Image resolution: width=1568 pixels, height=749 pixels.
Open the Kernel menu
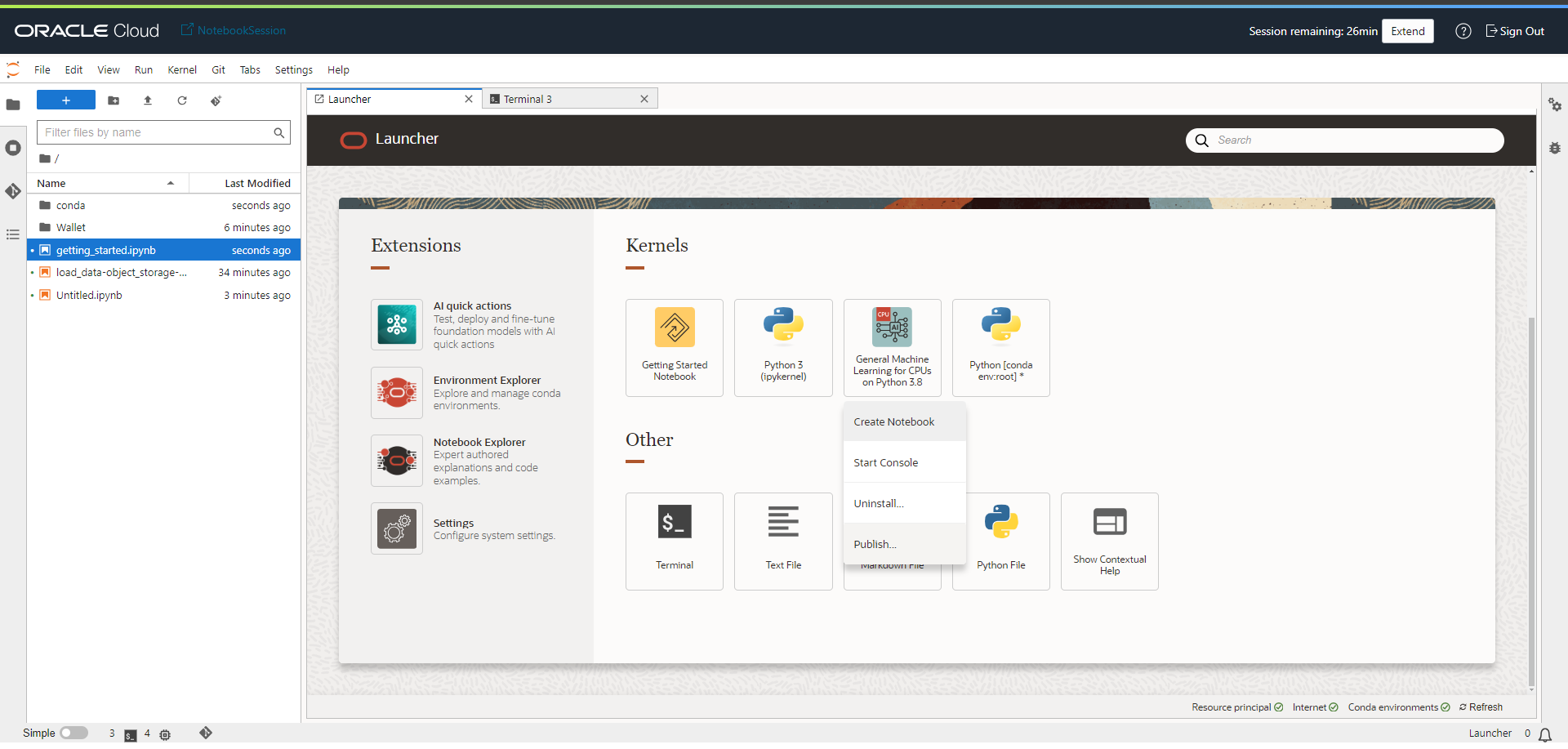(x=182, y=69)
